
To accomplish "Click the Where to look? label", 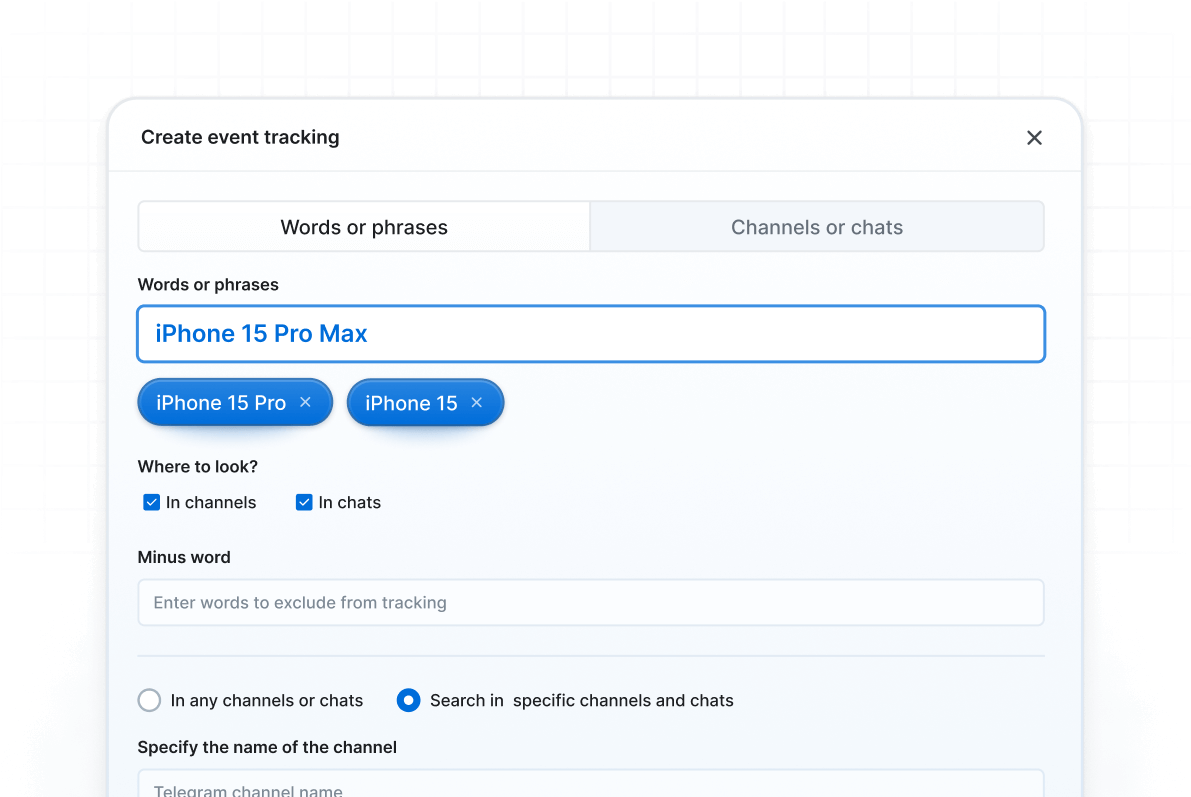I will tap(197, 466).
